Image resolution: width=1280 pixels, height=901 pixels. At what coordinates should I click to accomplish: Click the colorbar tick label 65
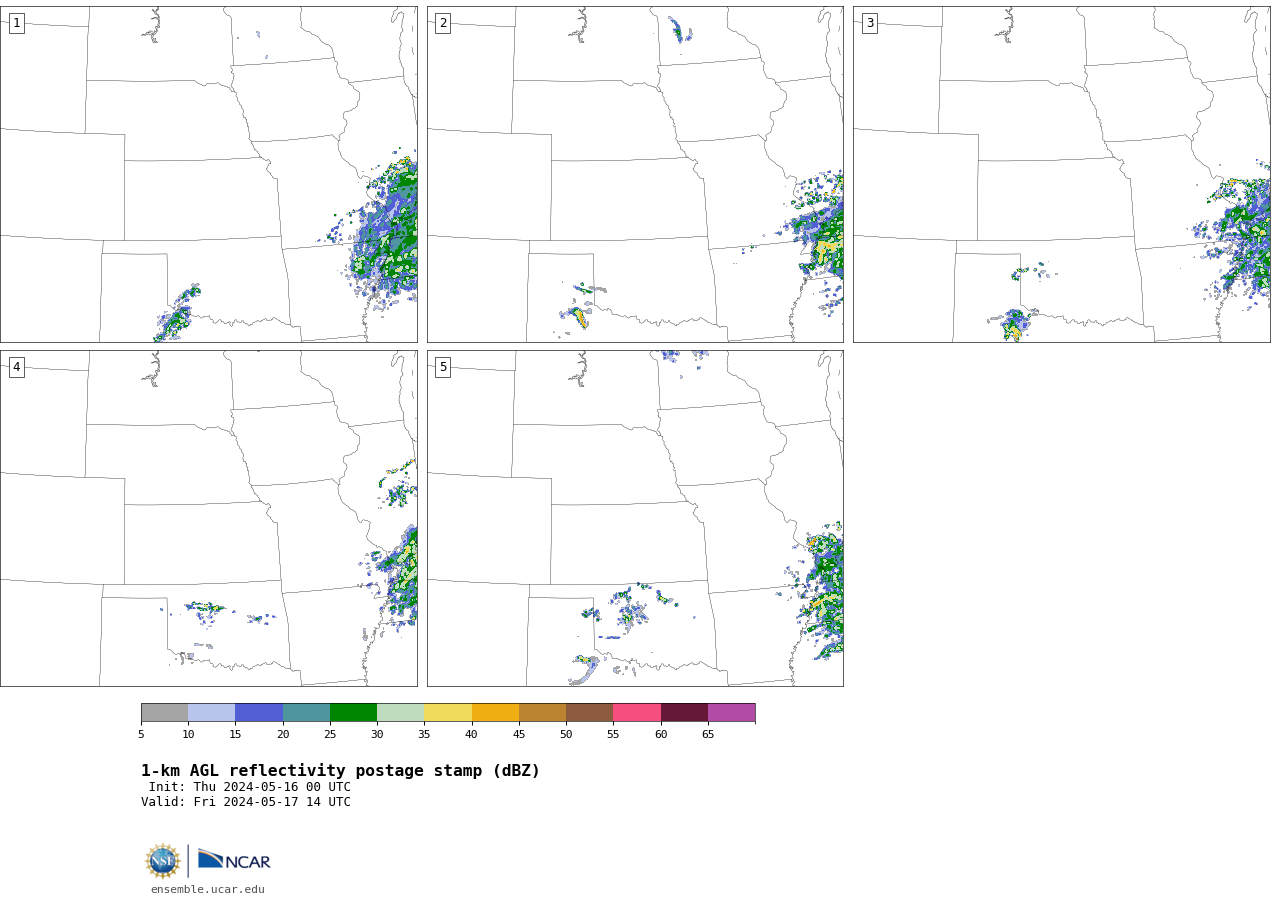tap(708, 735)
